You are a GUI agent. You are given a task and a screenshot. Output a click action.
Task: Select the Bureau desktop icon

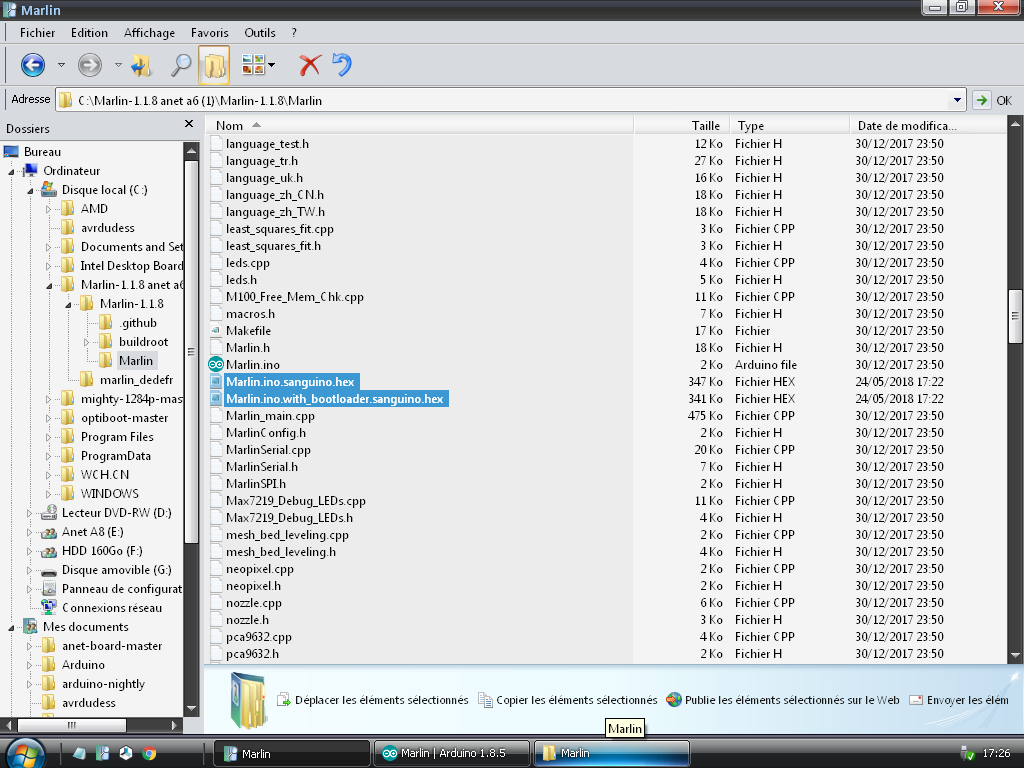(x=11, y=152)
